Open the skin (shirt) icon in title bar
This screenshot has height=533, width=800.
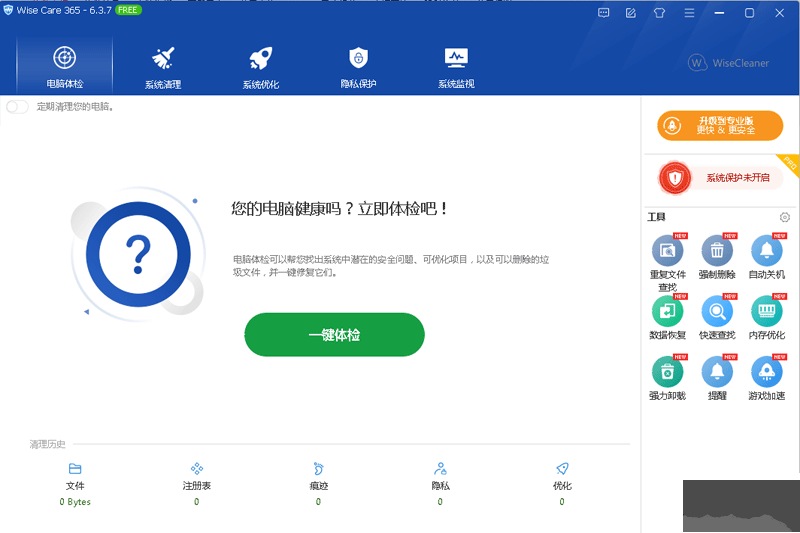[659, 13]
